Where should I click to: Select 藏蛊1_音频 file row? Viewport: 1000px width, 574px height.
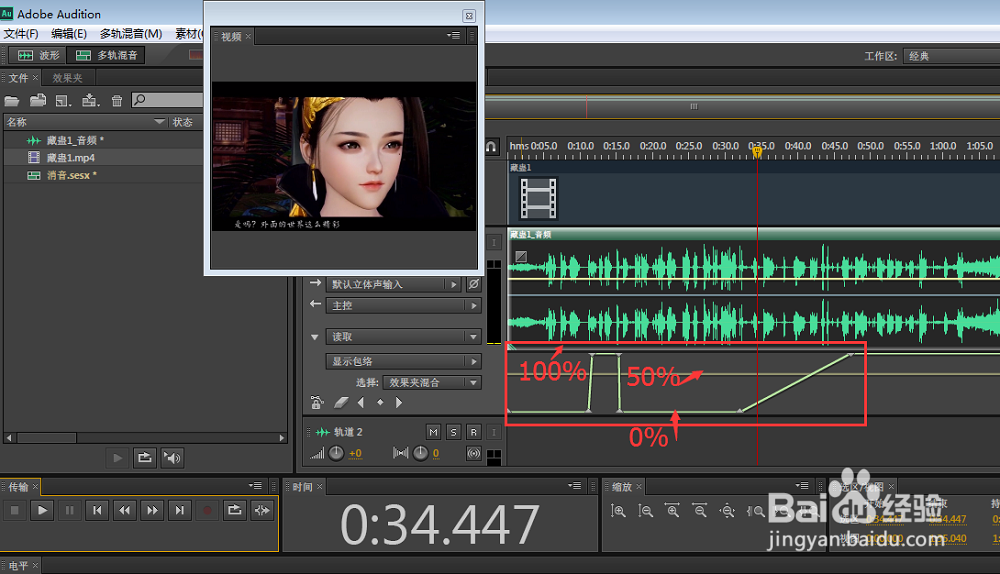point(103,140)
